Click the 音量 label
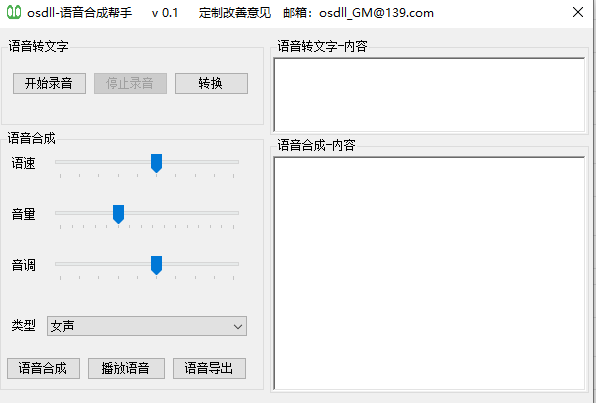596x403 pixels. pos(24,214)
